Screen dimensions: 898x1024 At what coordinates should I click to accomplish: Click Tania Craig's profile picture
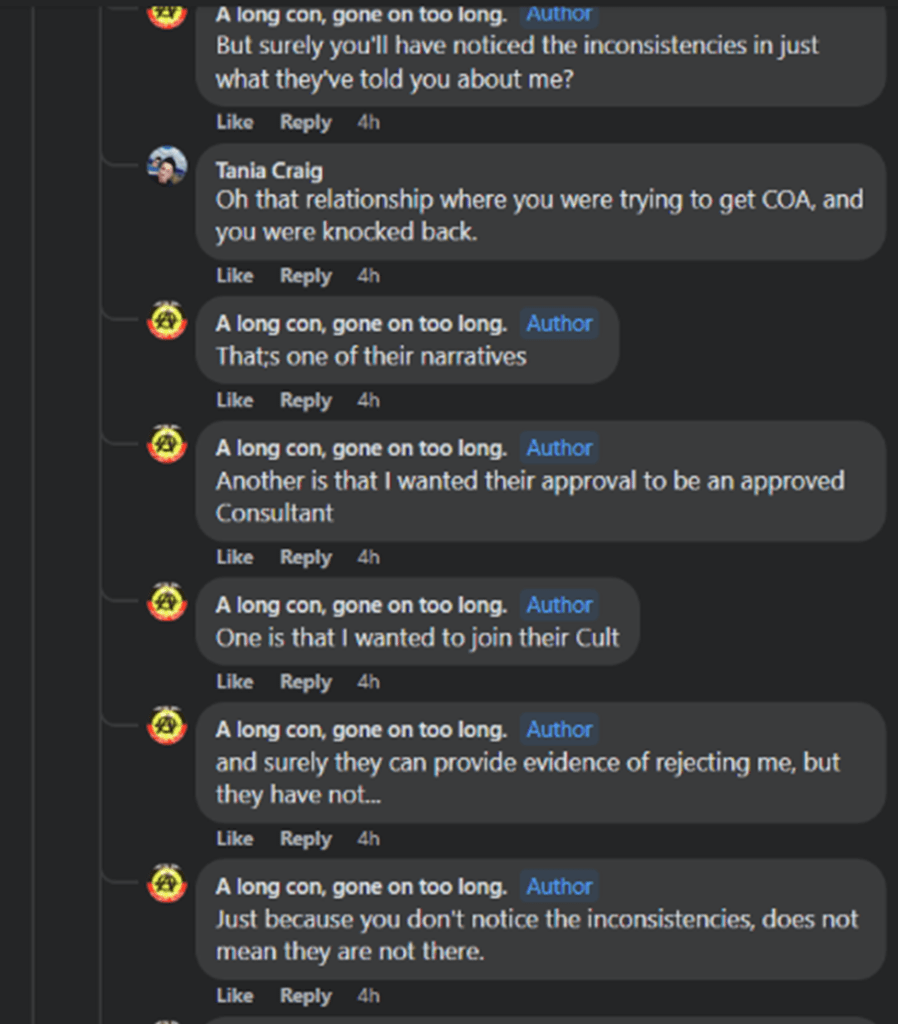tap(167, 166)
